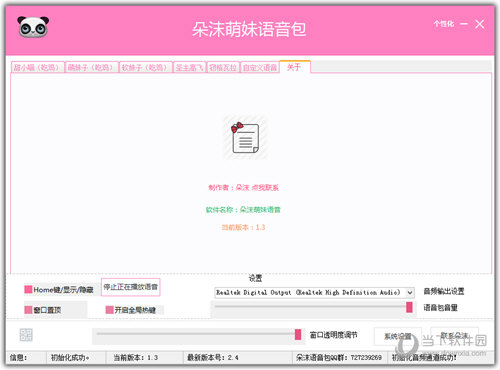Image resolution: width=500 pixels, height=370 pixels.
Task: Click the 系统设置 button
Action: (398, 336)
